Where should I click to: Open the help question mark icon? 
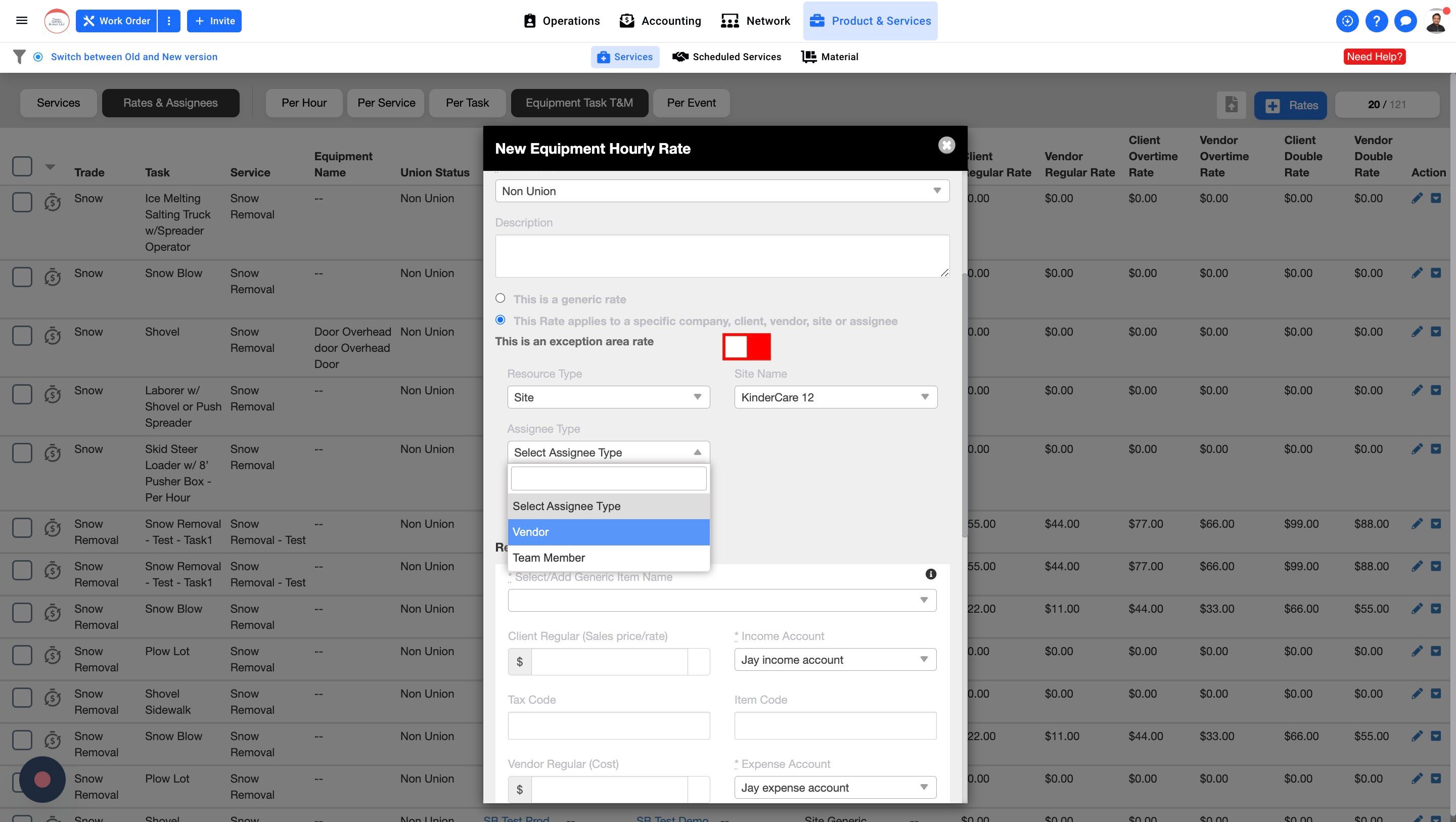pyautogui.click(x=1376, y=21)
